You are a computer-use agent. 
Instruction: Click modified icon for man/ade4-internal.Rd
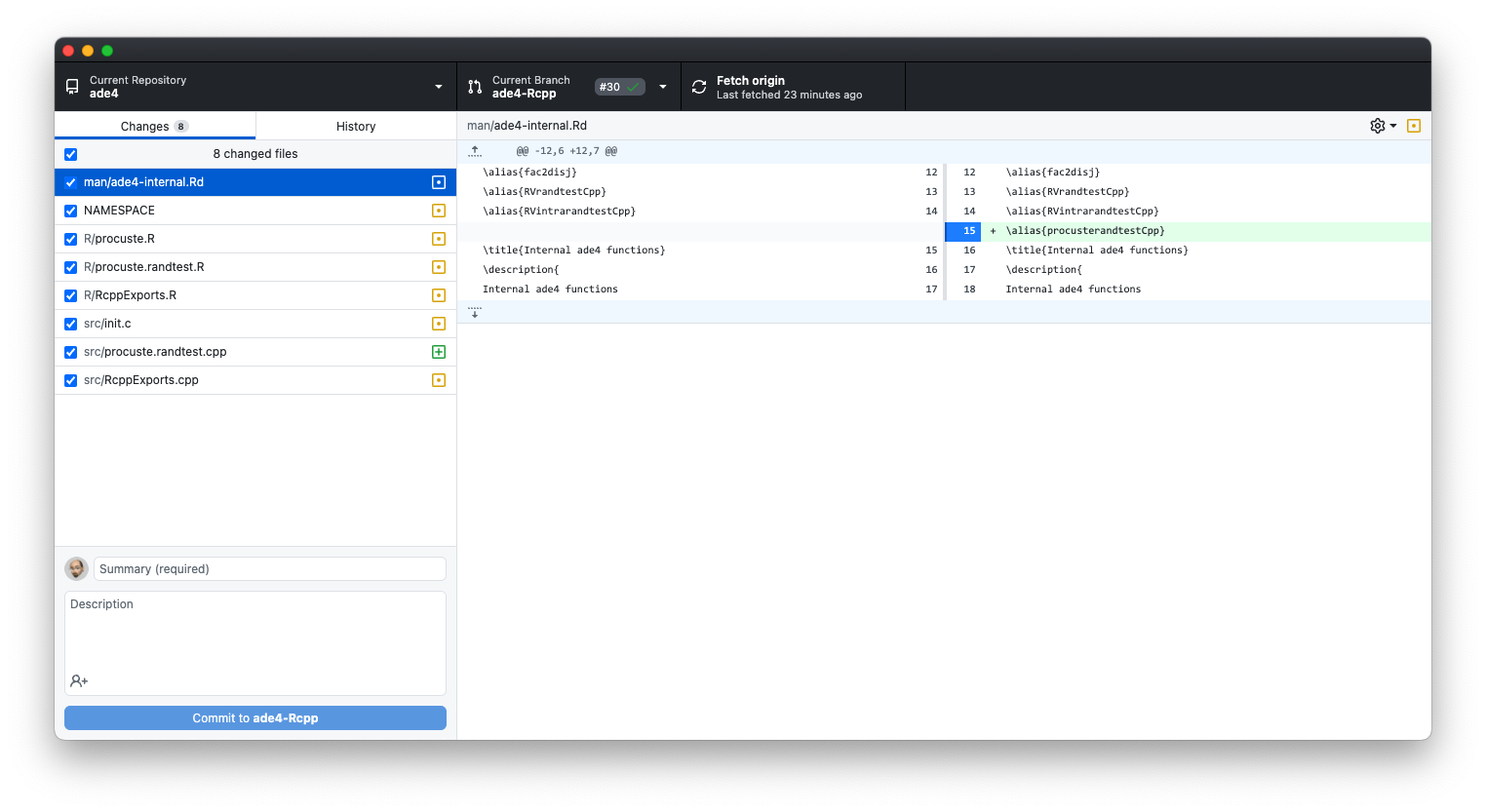coord(439,182)
